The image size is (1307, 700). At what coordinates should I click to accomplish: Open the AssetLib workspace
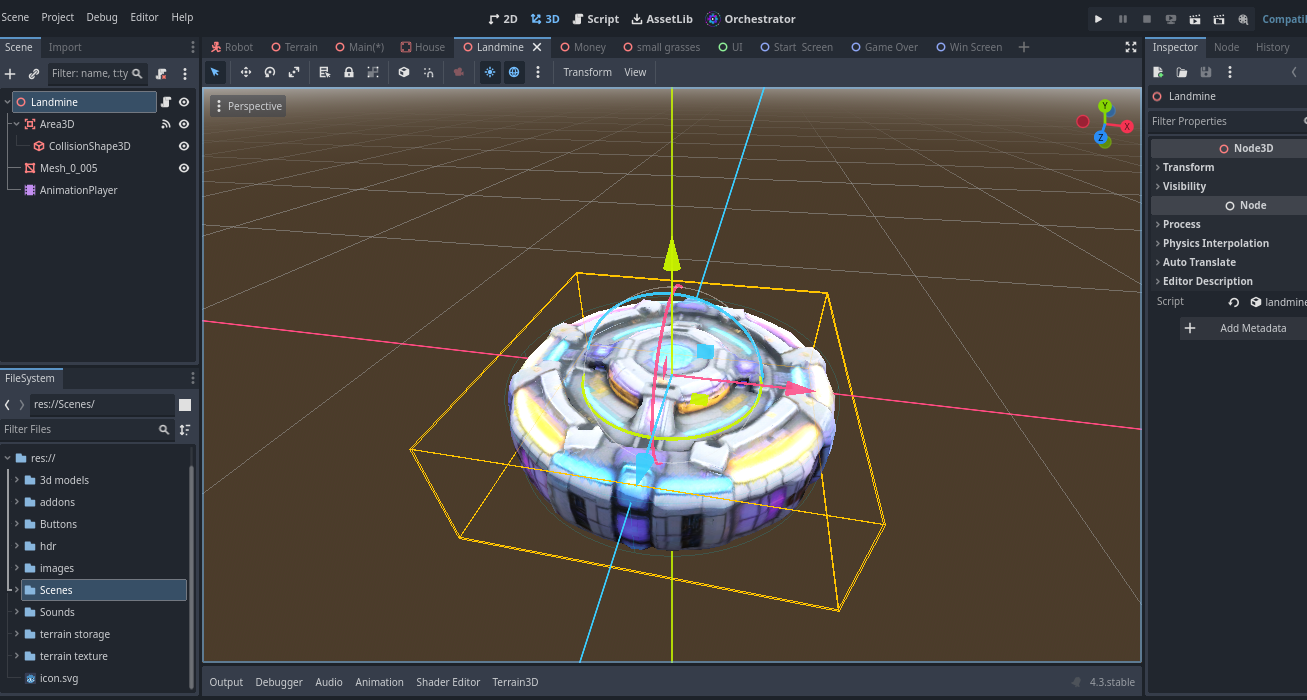662,19
